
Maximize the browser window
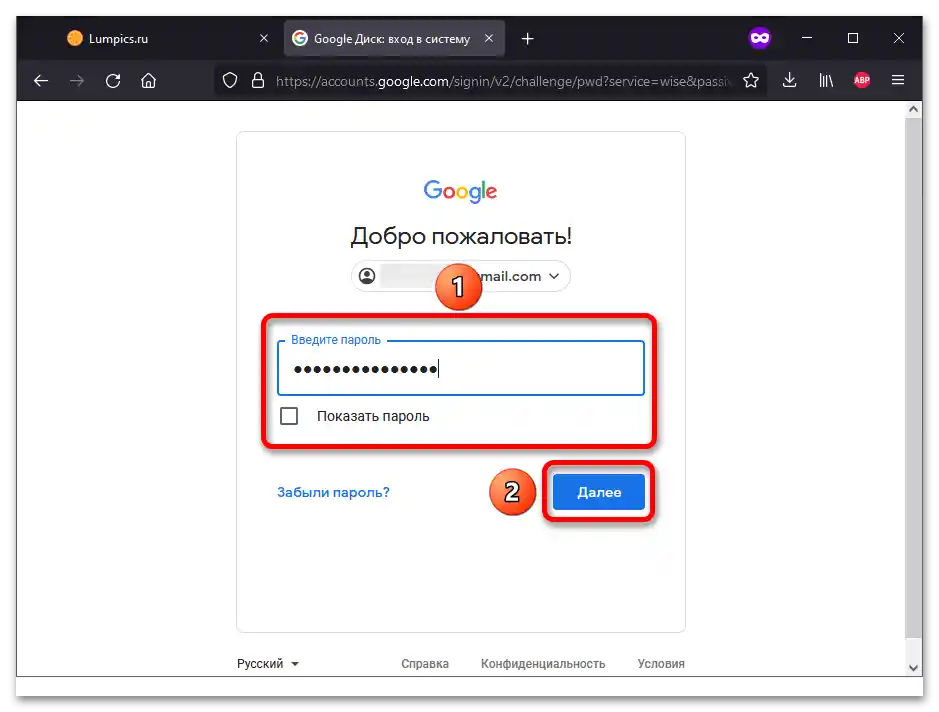pos(853,38)
